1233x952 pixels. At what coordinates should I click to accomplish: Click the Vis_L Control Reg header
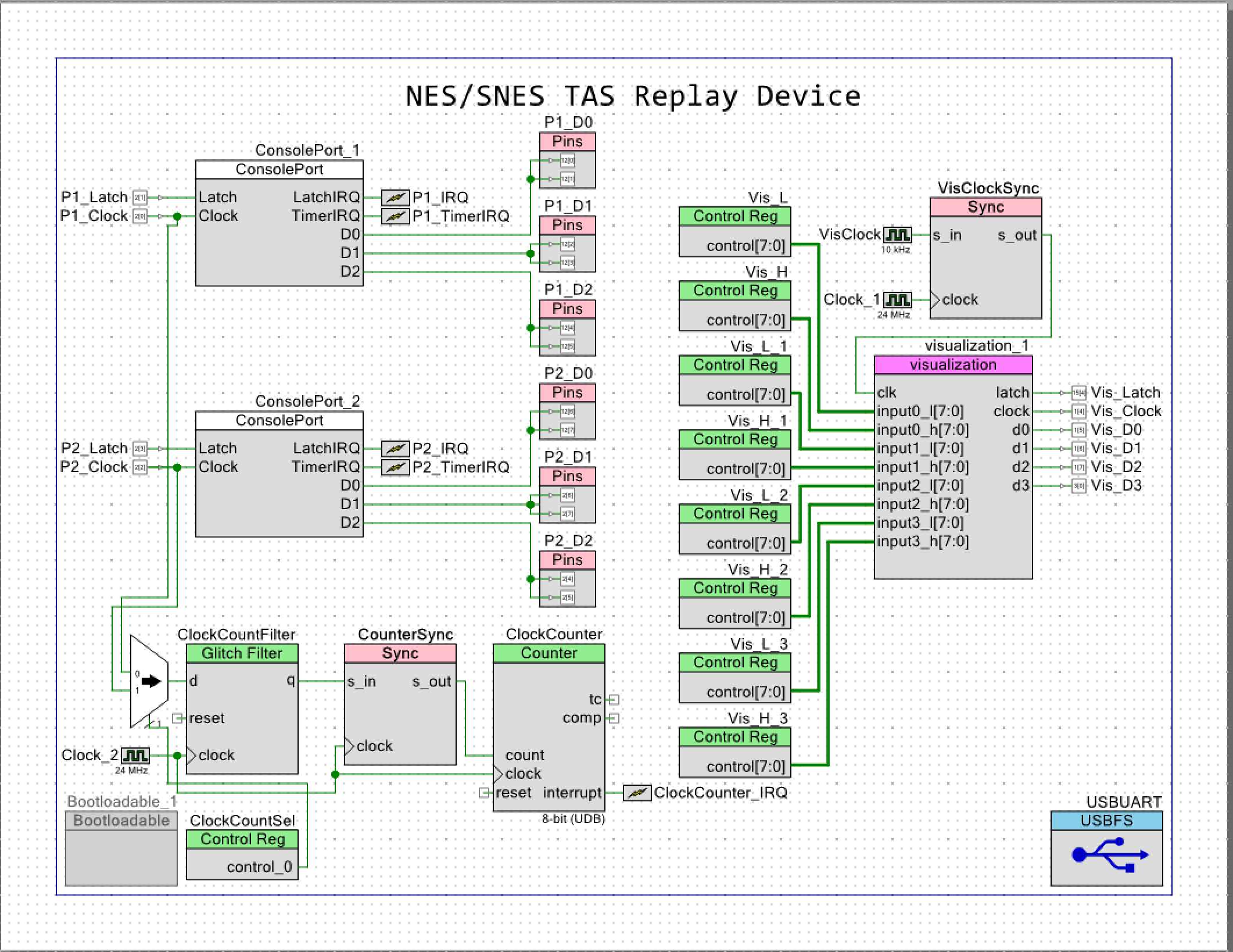click(x=734, y=216)
